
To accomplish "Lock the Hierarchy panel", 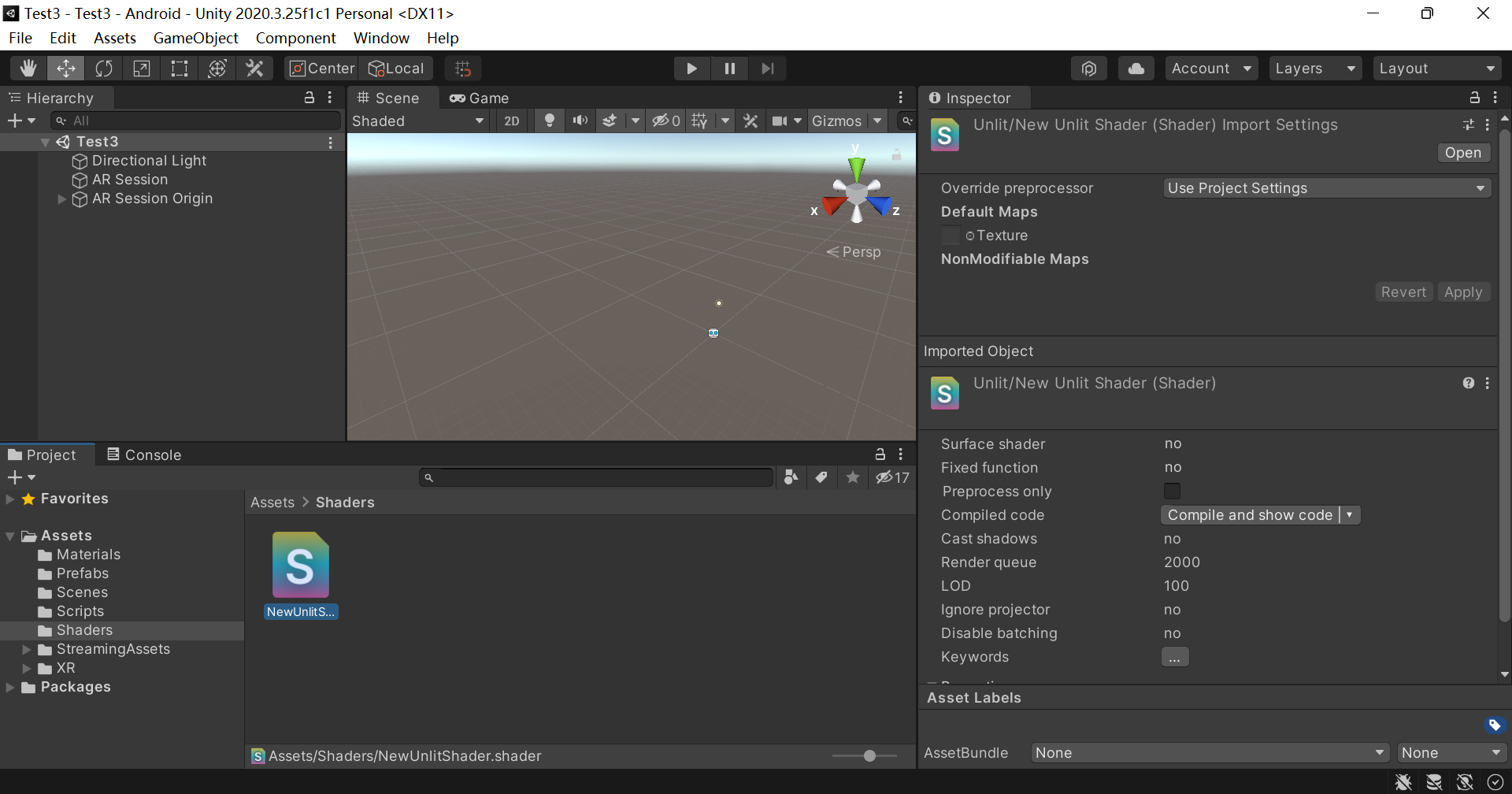I will [309, 98].
